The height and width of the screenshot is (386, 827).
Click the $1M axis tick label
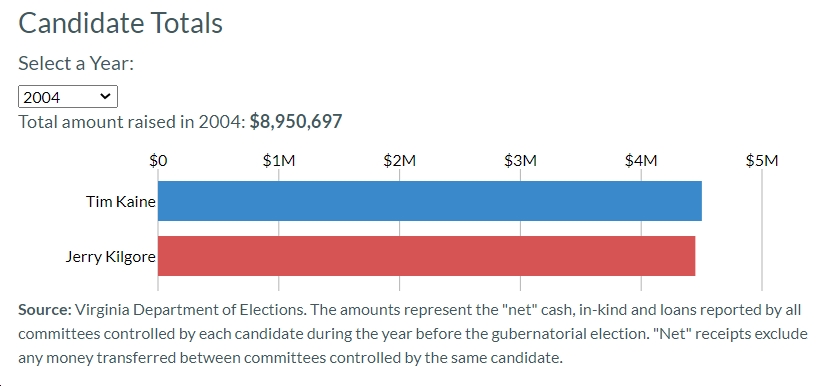tap(278, 160)
